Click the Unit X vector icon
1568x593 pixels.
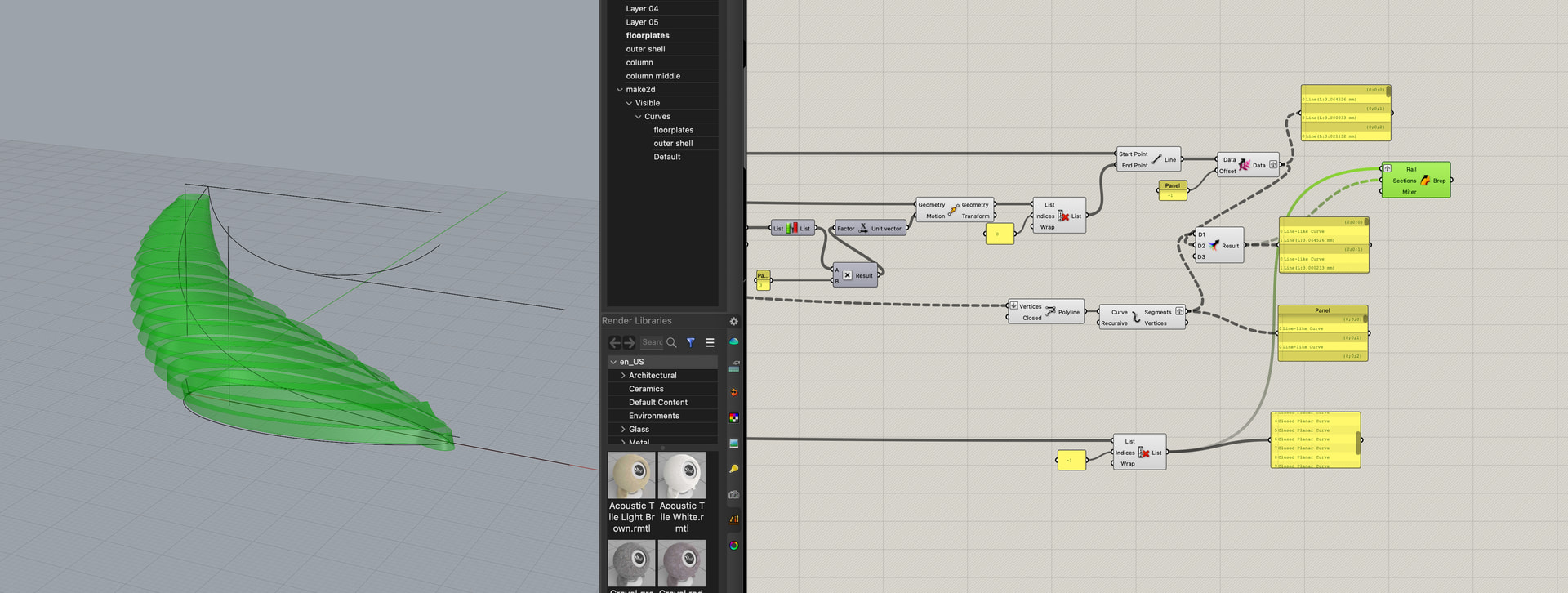pyautogui.click(x=863, y=228)
